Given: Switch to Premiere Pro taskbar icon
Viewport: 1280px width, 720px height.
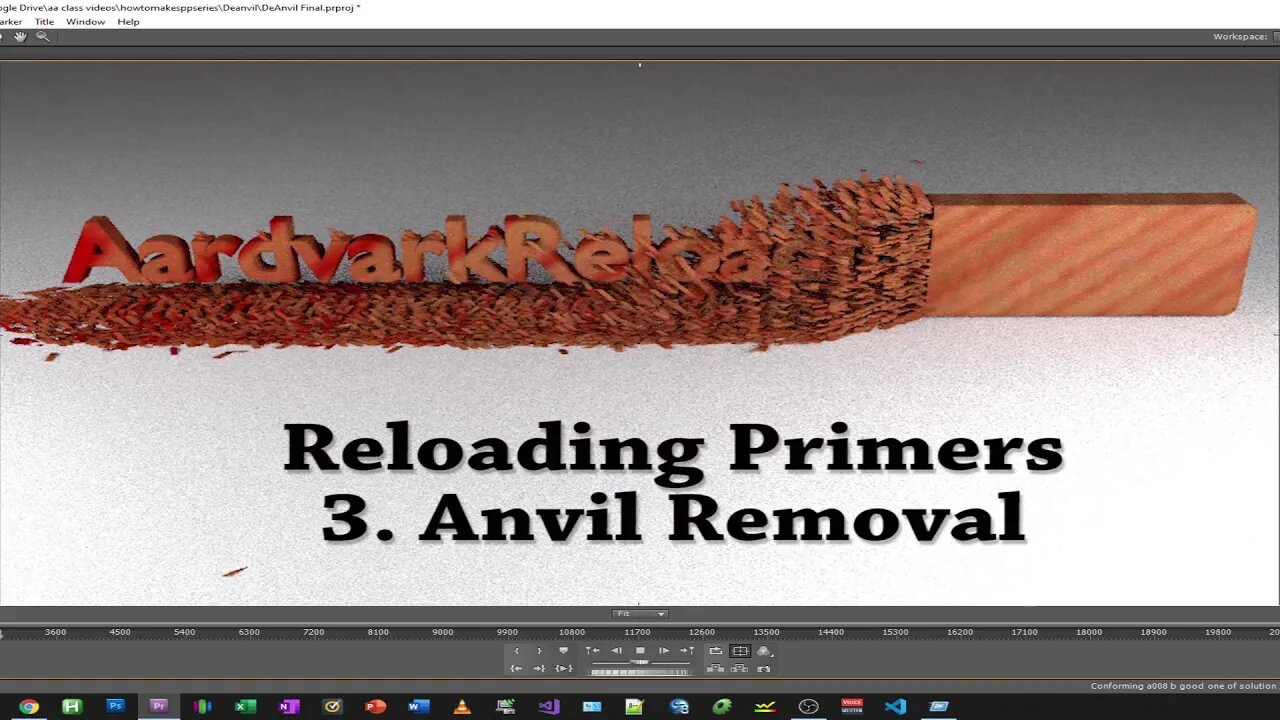Looking at the screenshot, I should 158,706.
